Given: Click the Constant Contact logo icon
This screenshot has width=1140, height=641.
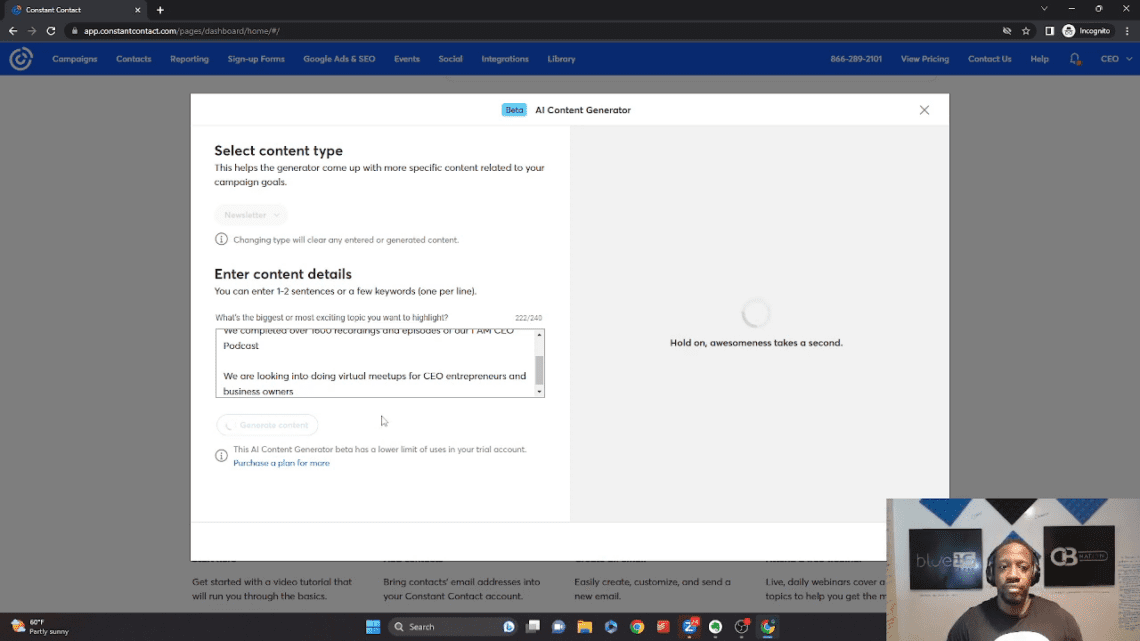Looking at the screenshot, I should click(x=20, y=59).
